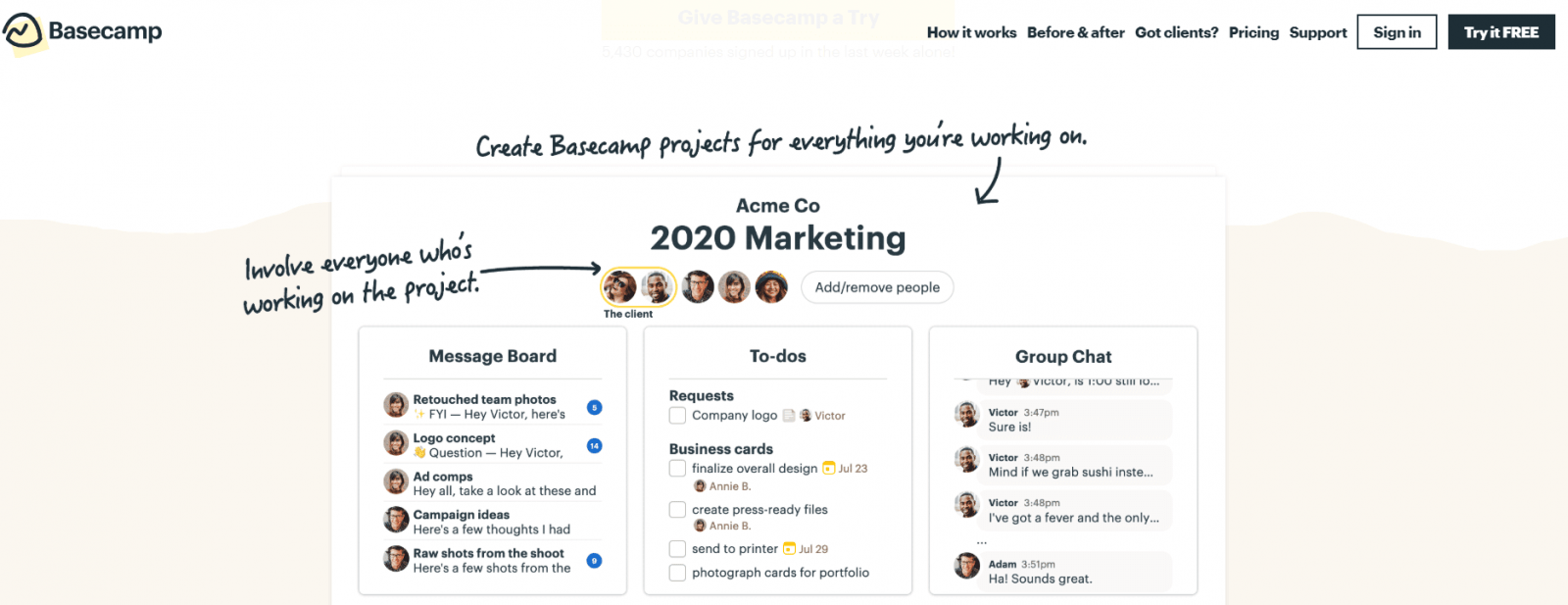Screen dimensions: 1568x605
Task: Click the Before & after link
Action: point(1076,31)
